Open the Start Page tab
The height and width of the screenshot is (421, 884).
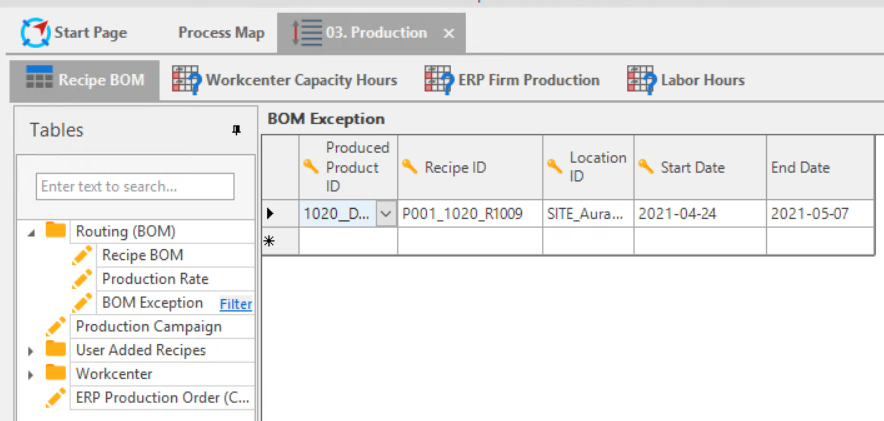[x=74, y=33]
